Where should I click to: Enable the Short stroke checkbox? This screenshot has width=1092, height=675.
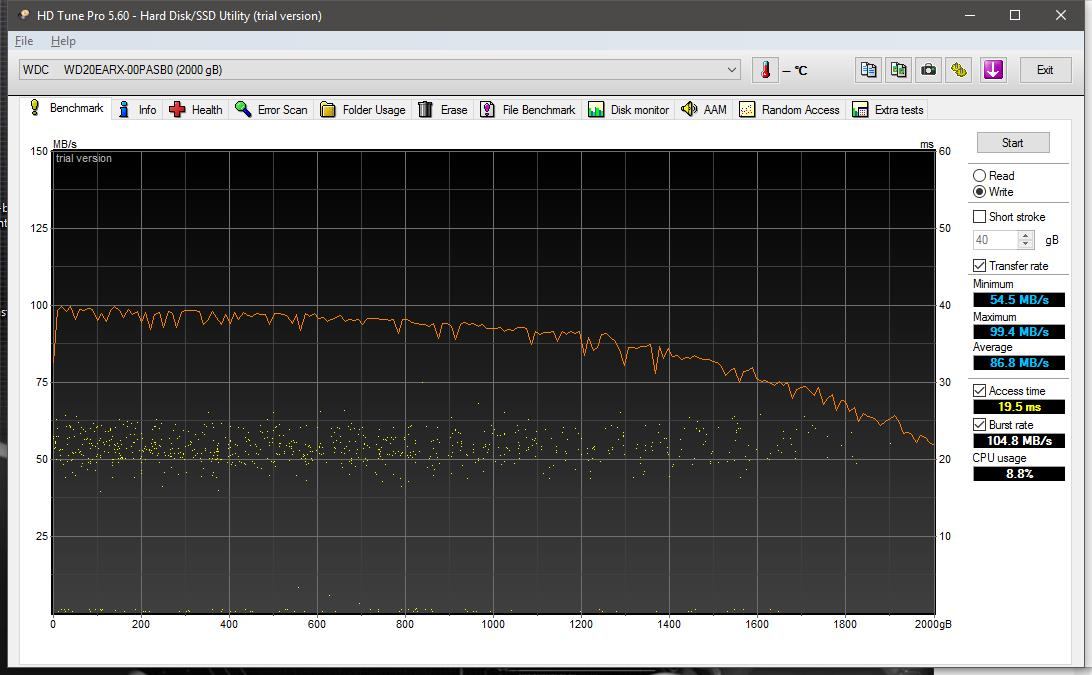[x=979, y=217]
